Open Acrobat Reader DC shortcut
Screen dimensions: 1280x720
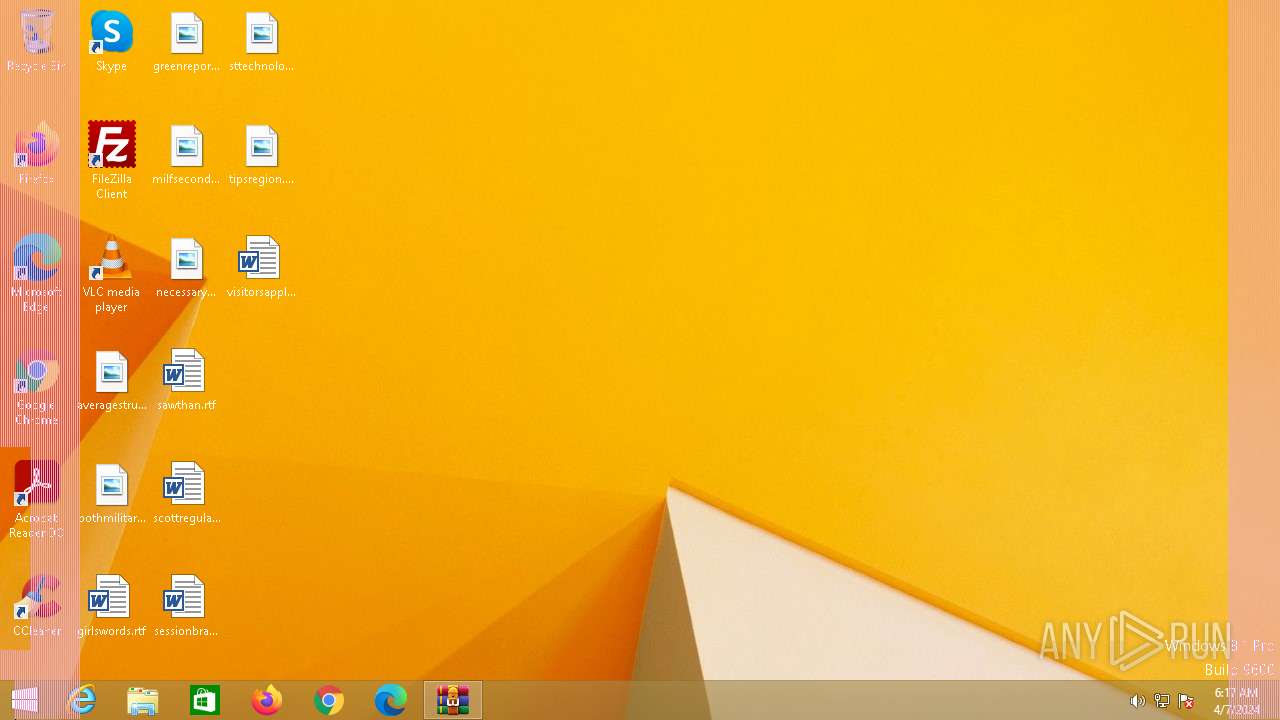coord(36,500)
